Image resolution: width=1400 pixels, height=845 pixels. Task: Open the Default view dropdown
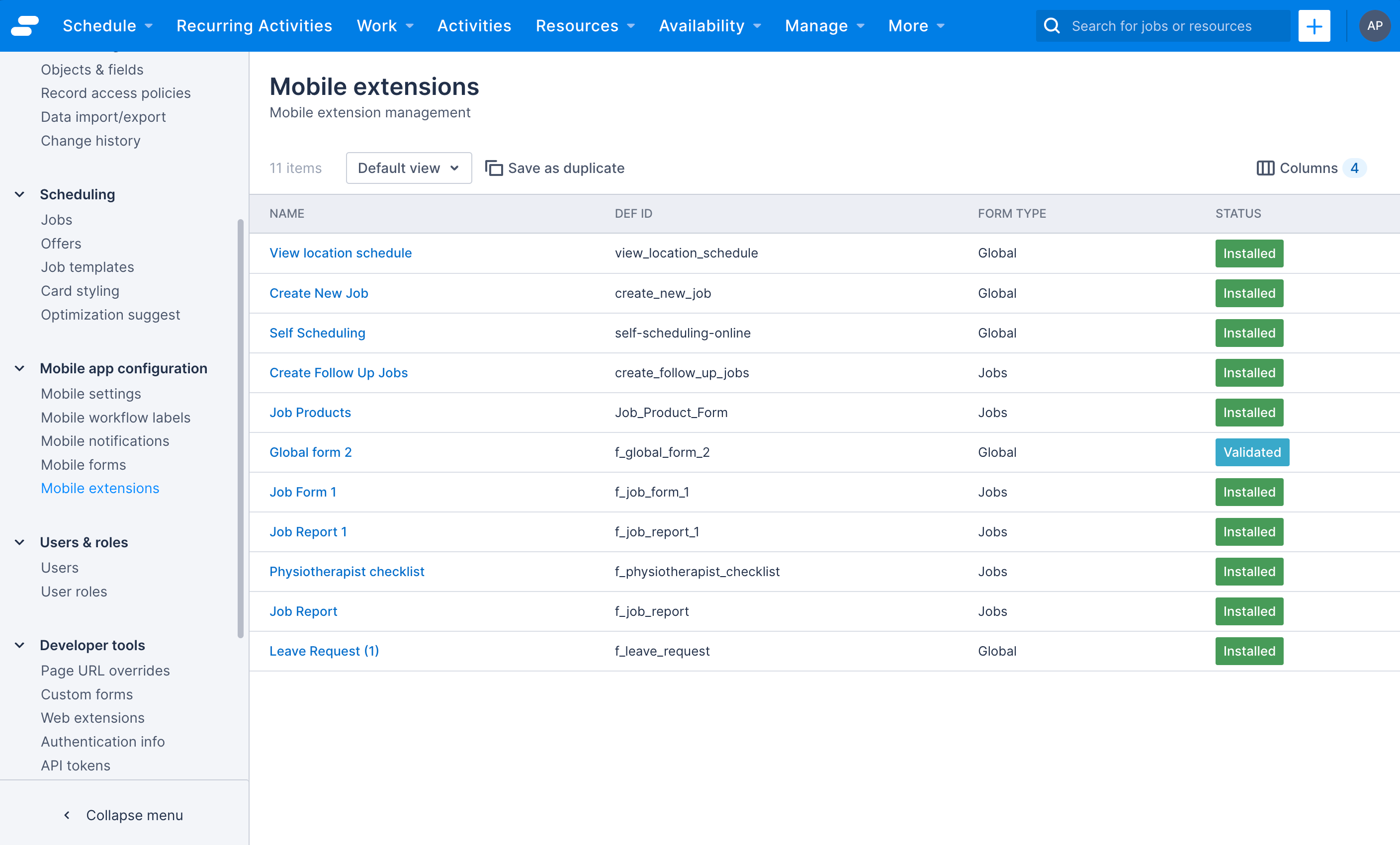[409, 168]
